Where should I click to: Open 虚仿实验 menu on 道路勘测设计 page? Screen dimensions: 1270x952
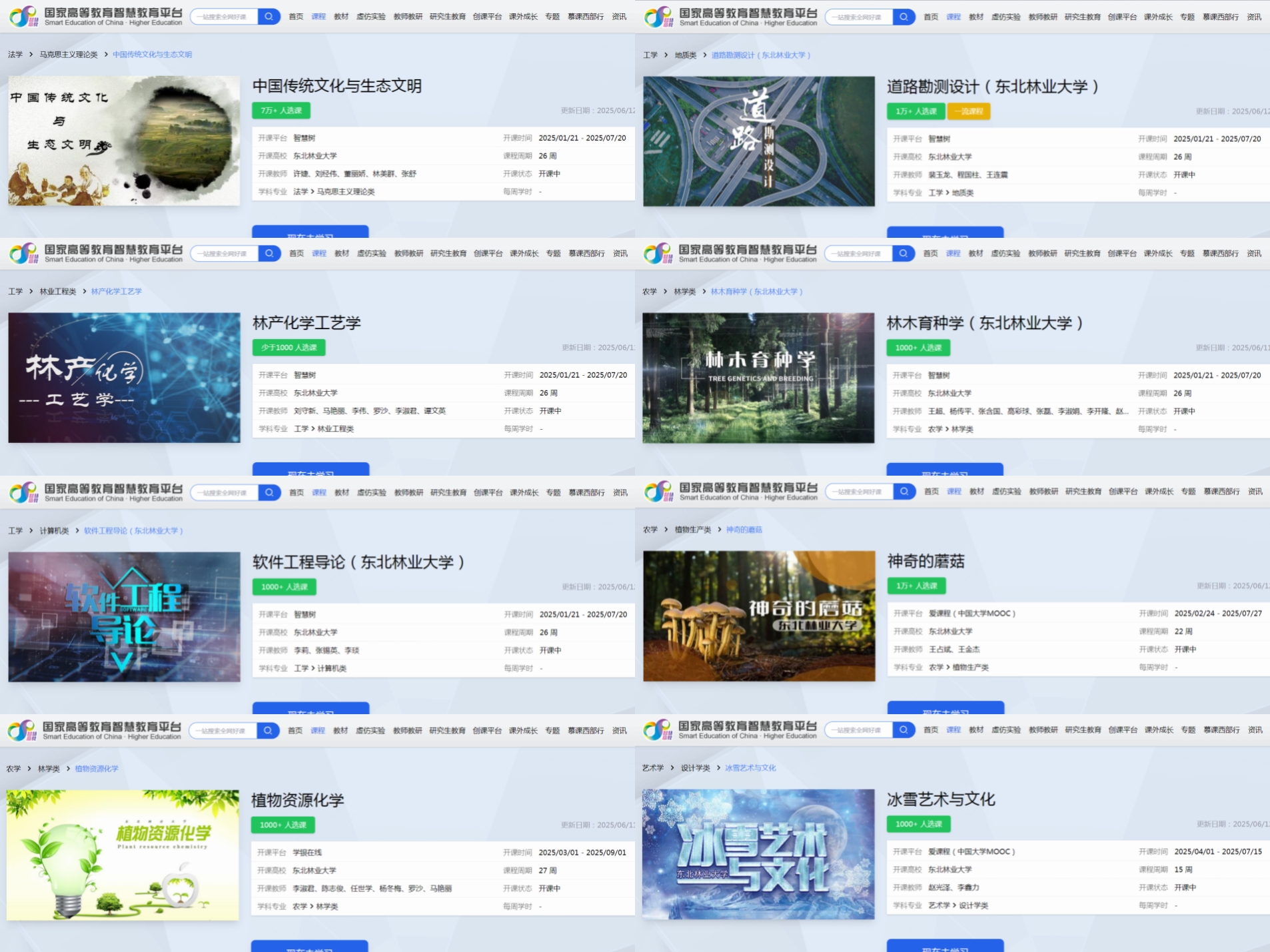[1005, 17]
